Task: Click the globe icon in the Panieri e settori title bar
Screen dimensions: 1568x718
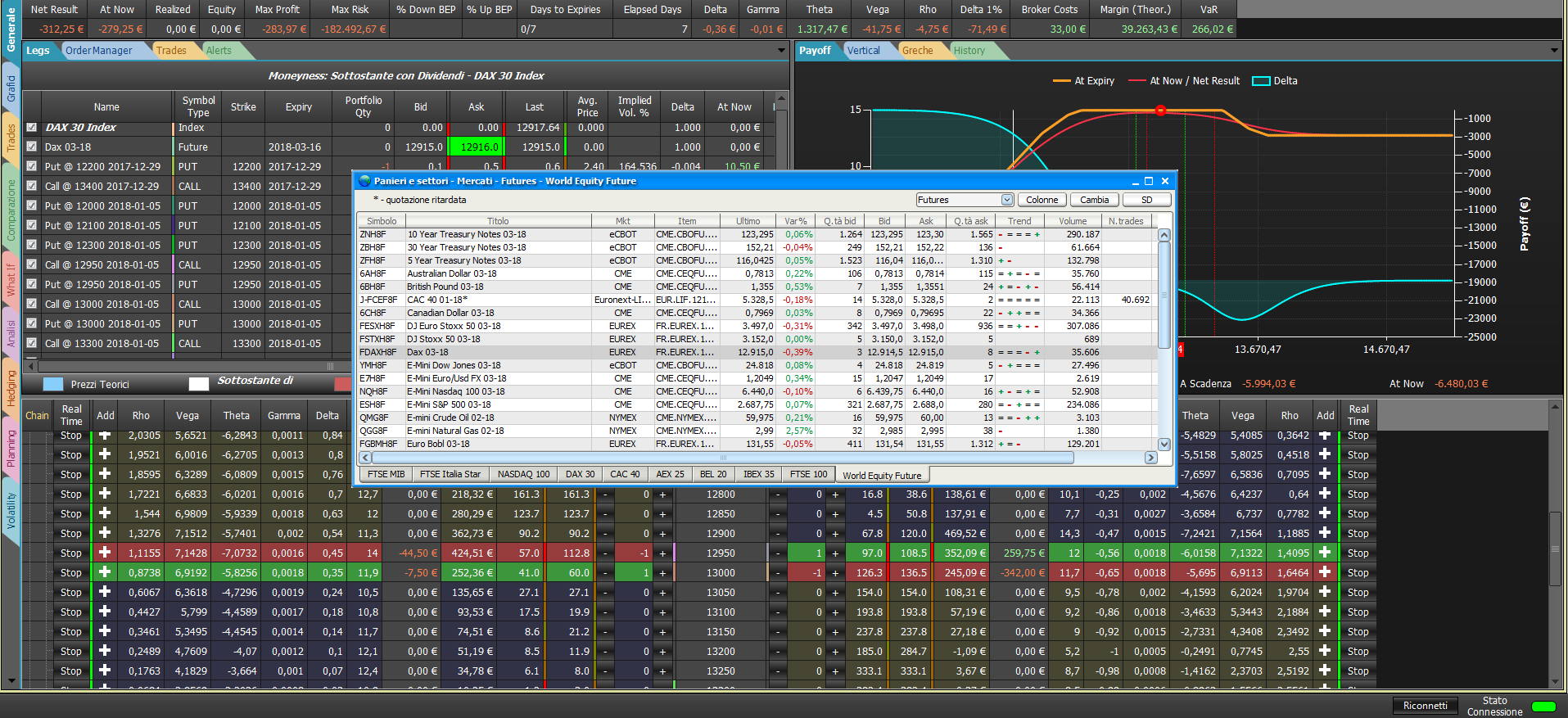Action: point(365,181)
